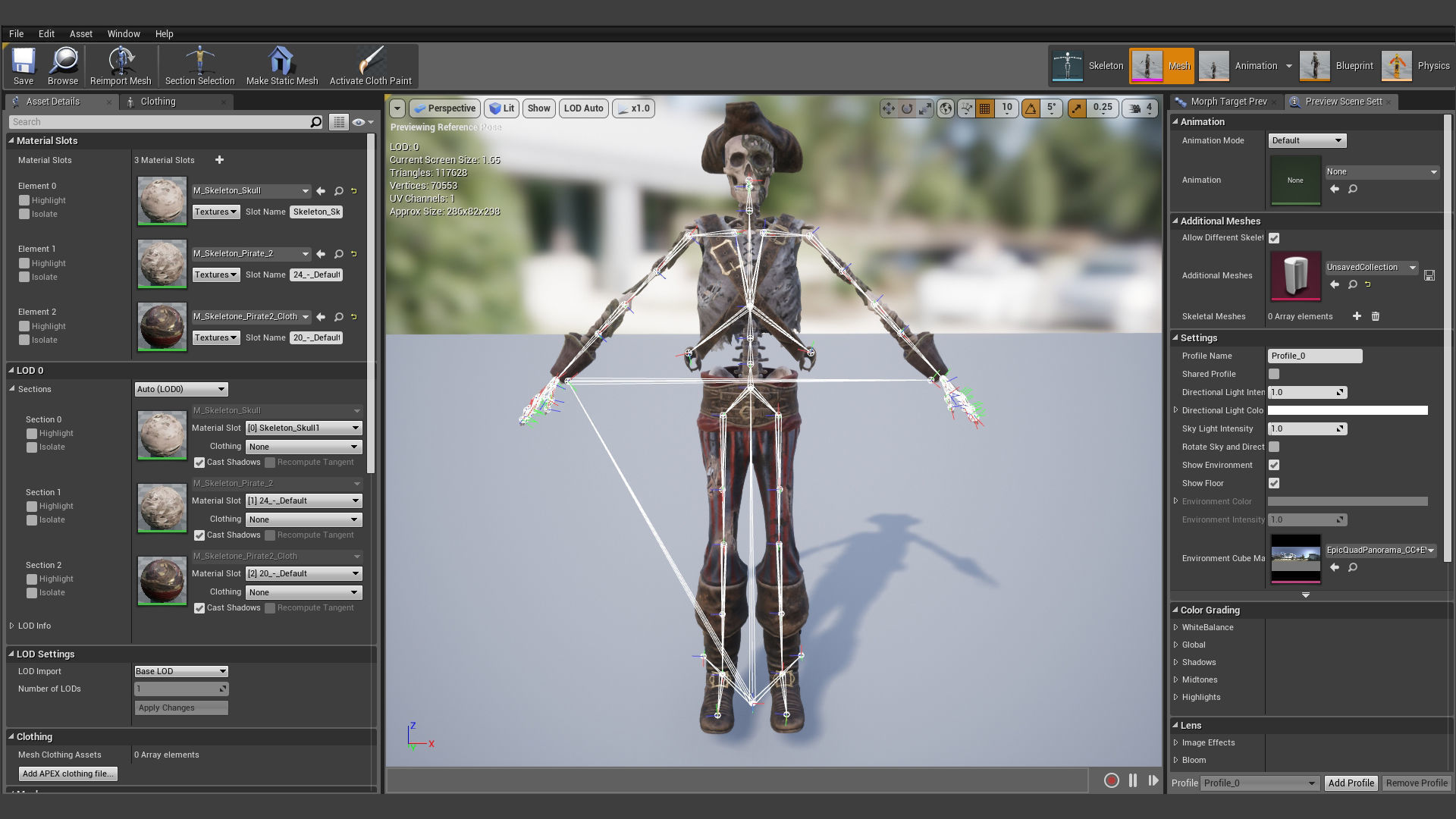Open surface snapping options in viewport
Image resolution: width=1456 pixels, height=819 pixels.
pos(966,108)
